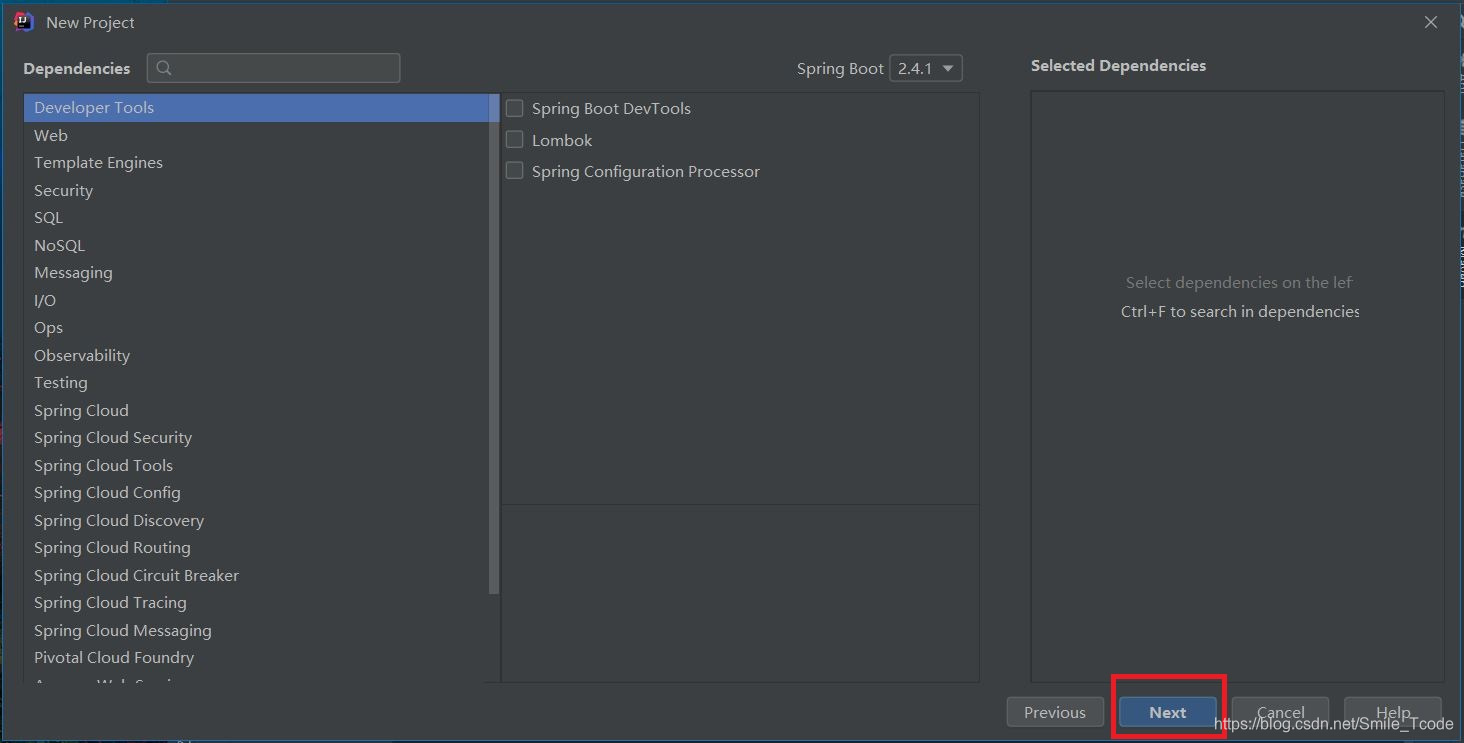Focus the dependencies search field
This screenshot has height=743, width=1464.
pyautogui.click(x=273, y=68)
